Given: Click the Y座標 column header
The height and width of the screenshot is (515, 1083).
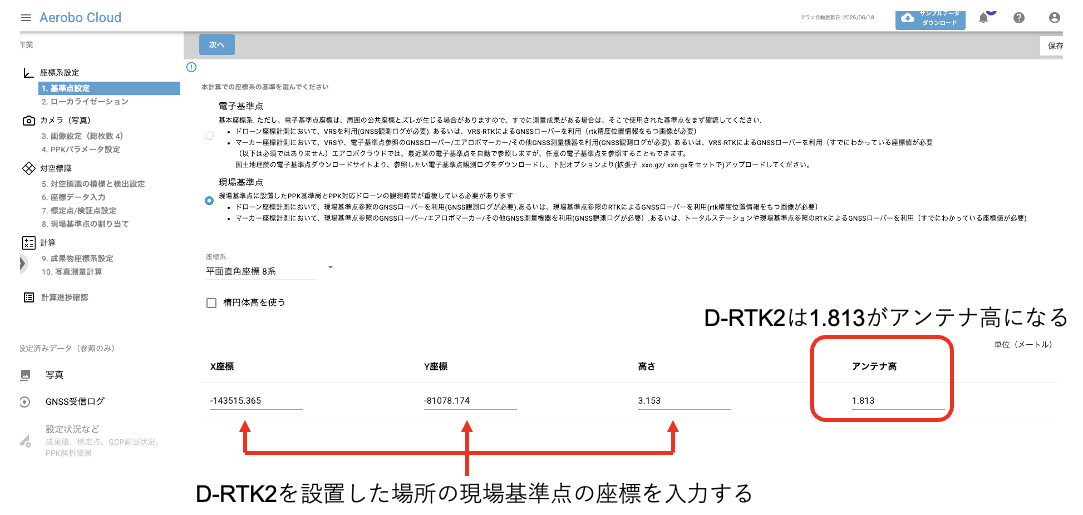Looking at the screenshot, I should [x=436, y=366].
